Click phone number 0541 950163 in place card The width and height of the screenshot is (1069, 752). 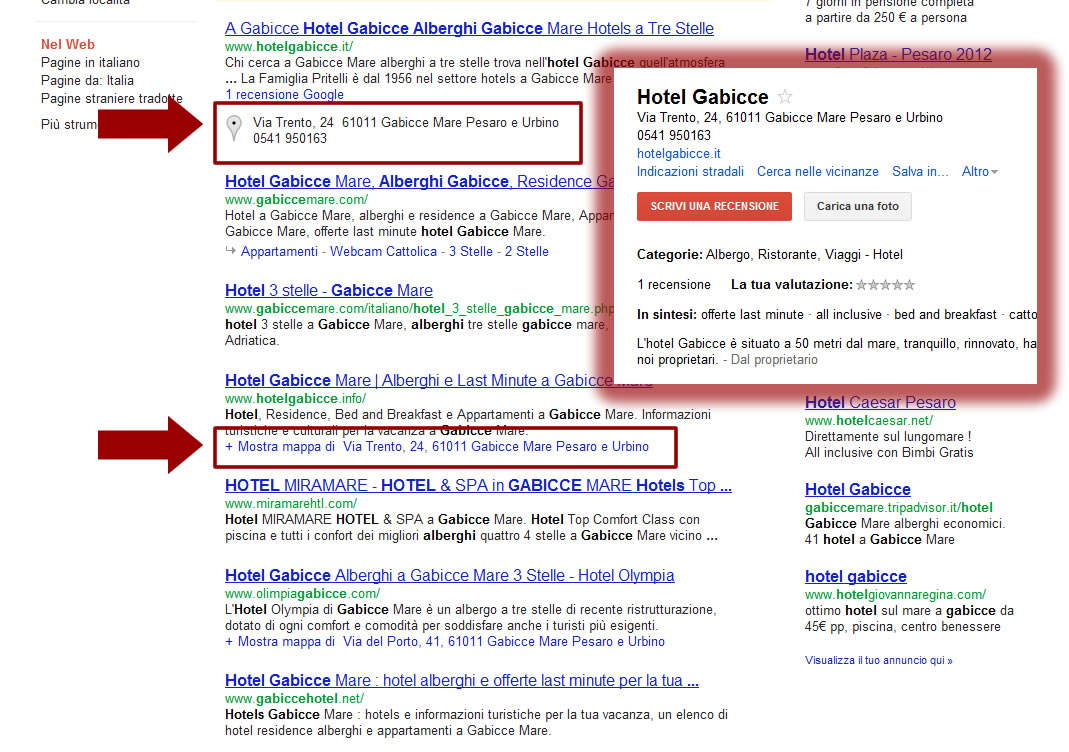[674, 136]
